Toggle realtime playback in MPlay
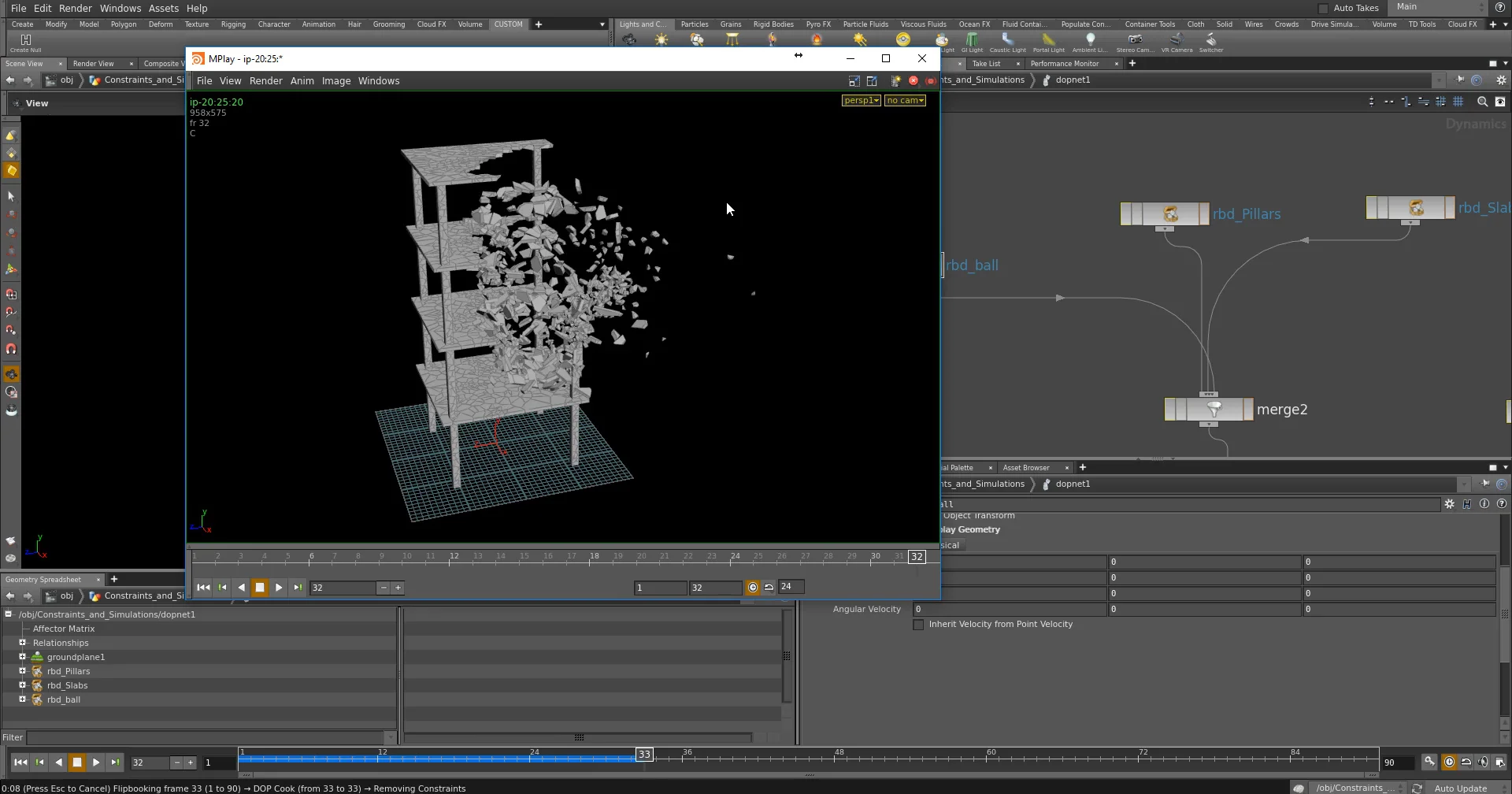The width and height of the screenshot is (1512, 794). coord(753,588)
